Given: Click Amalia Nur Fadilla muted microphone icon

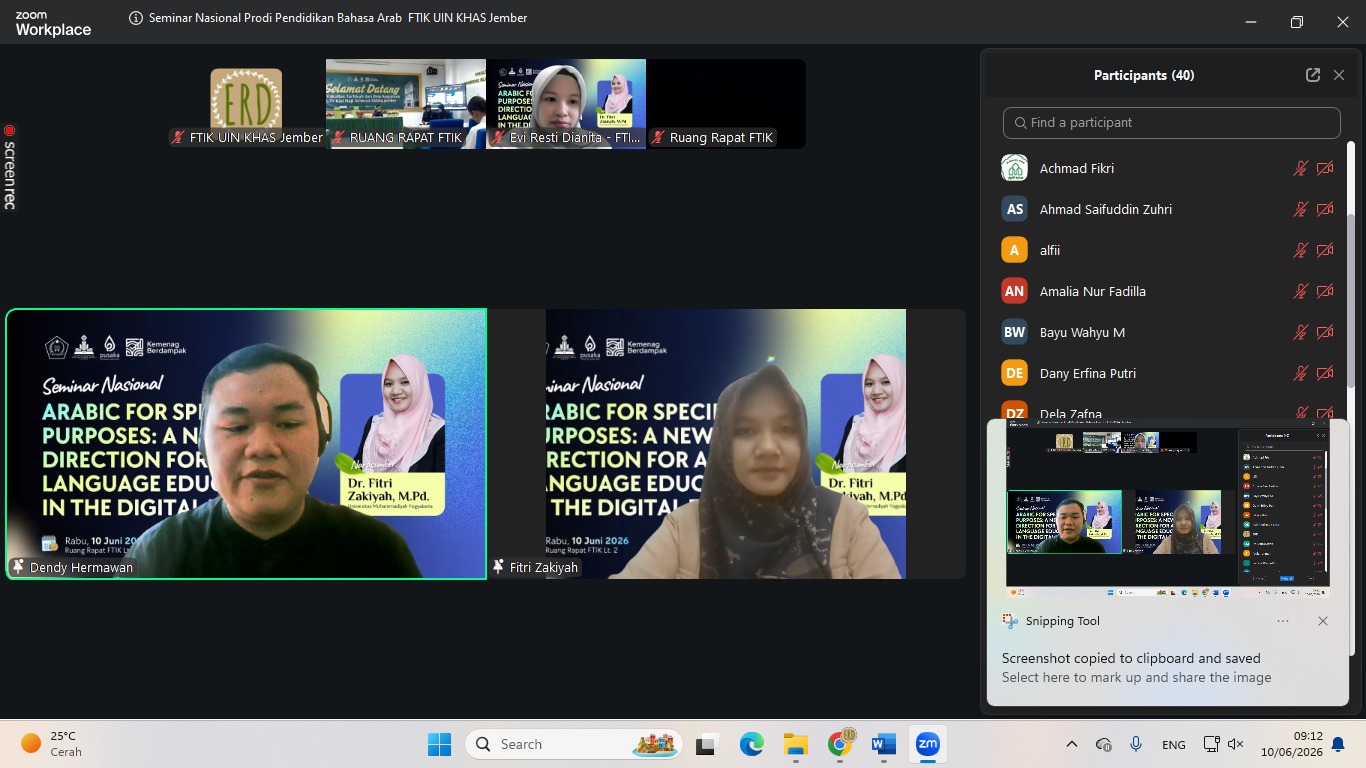Looking at the screenshot, I should pos(1301,291).
